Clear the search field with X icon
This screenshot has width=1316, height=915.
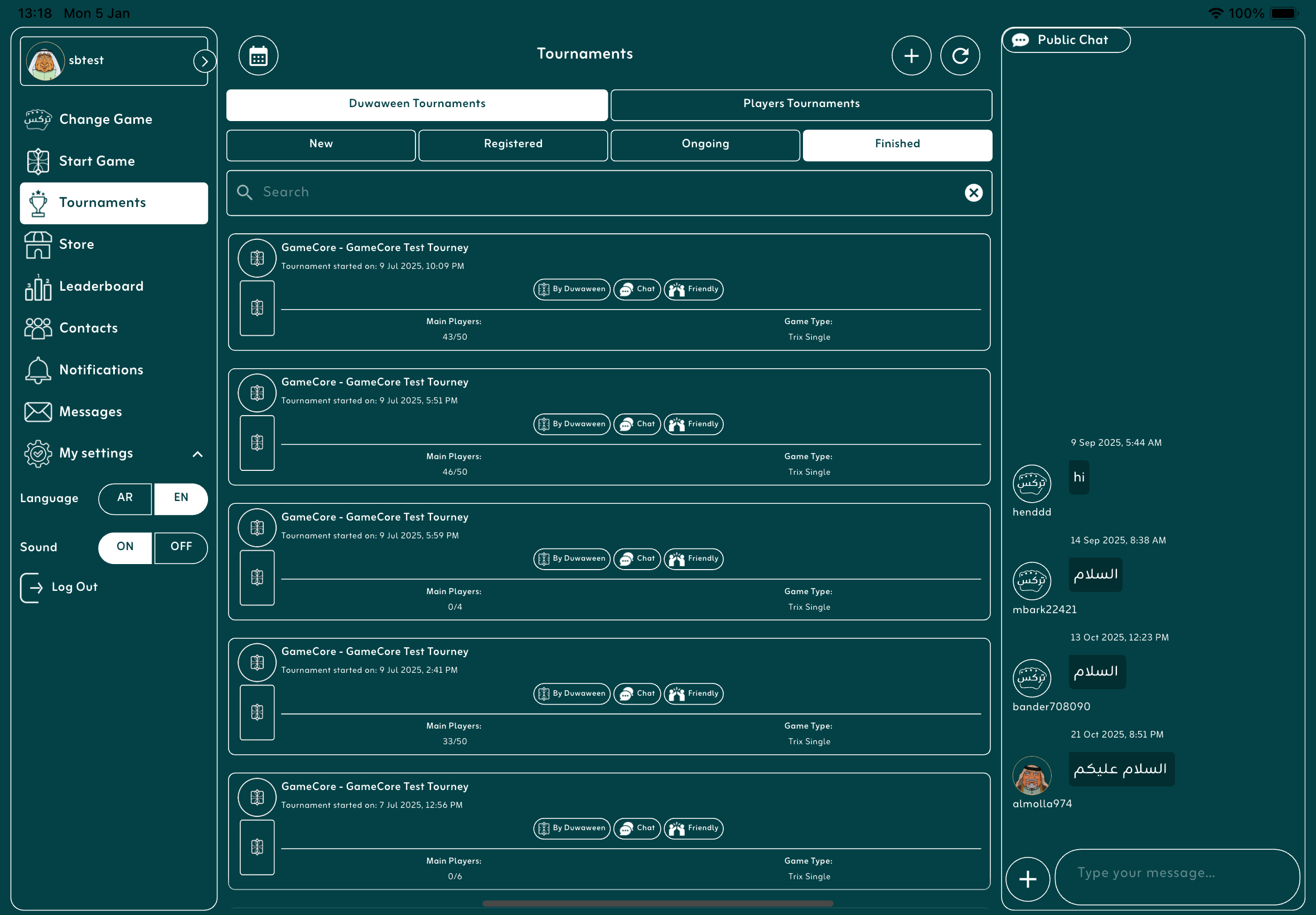click(x=973, y=192)
